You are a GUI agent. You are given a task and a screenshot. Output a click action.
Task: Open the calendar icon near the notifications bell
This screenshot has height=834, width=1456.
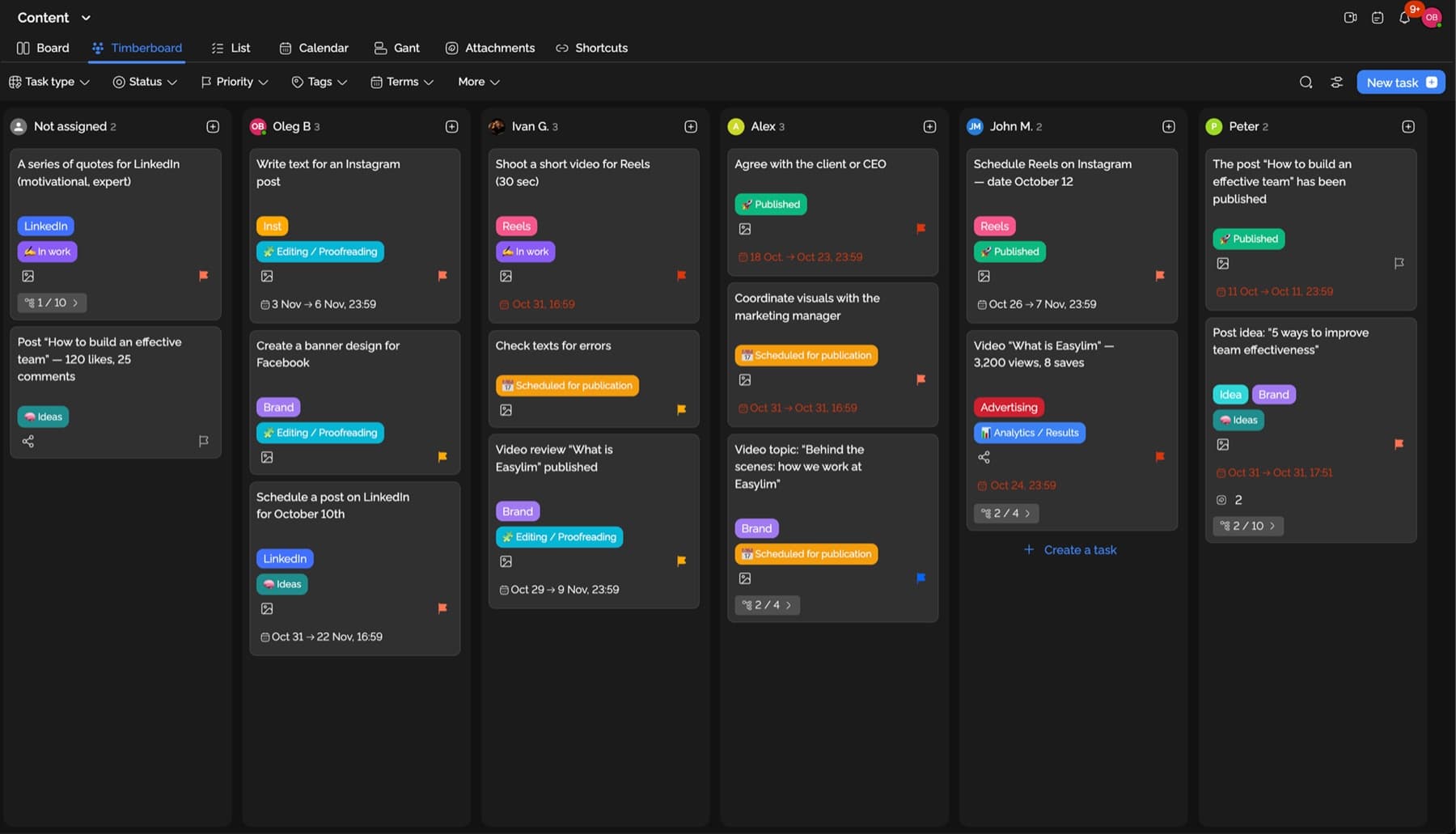(1378, 18)
